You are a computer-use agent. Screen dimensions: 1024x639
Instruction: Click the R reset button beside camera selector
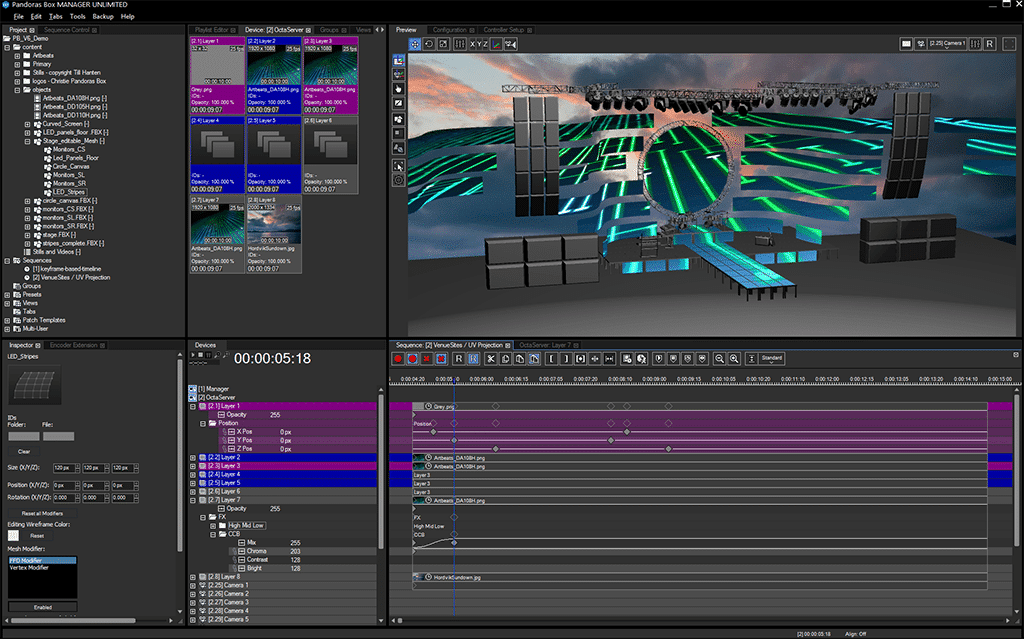(990, 44)
